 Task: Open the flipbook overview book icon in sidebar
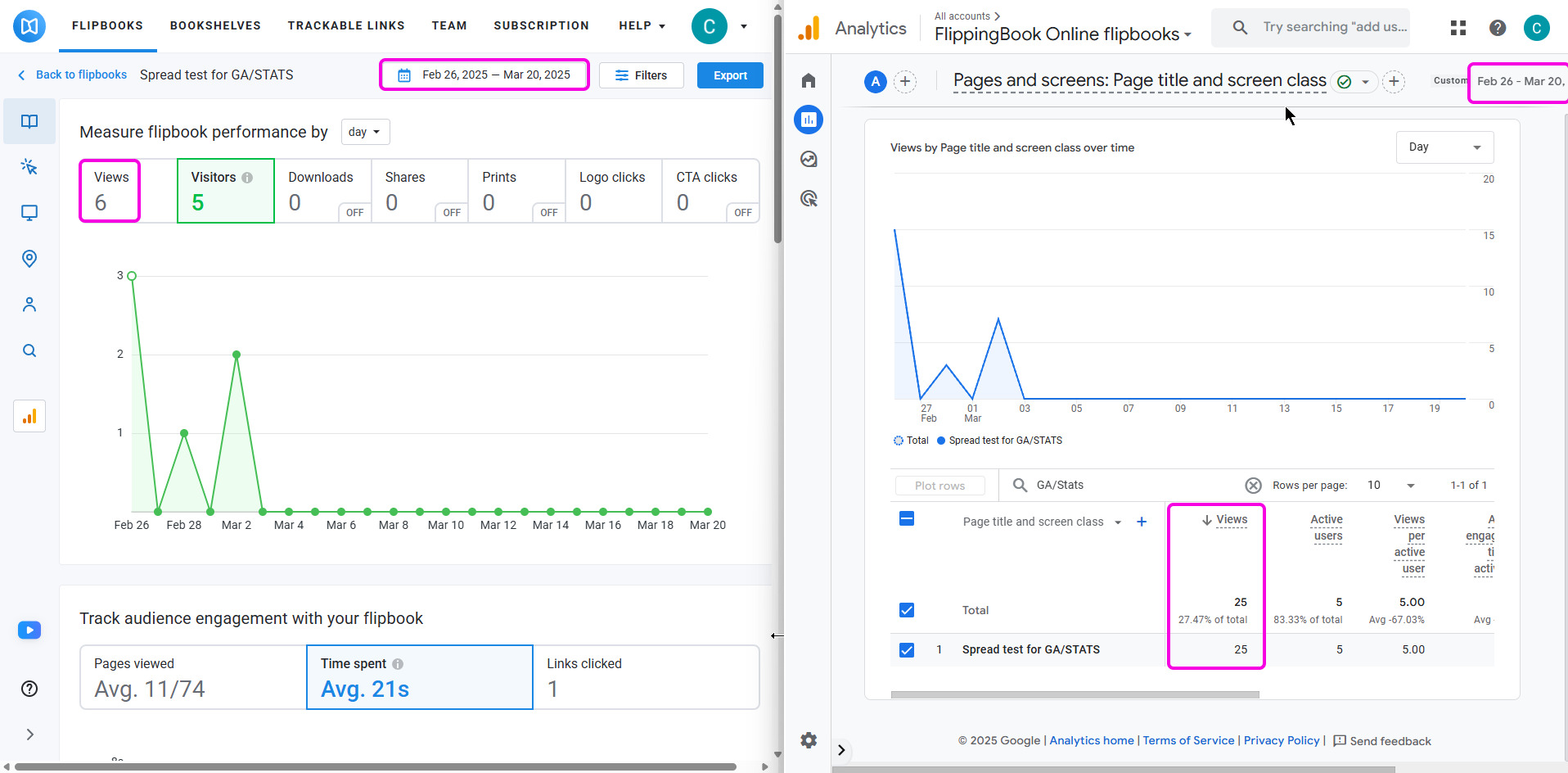point(29,121)
